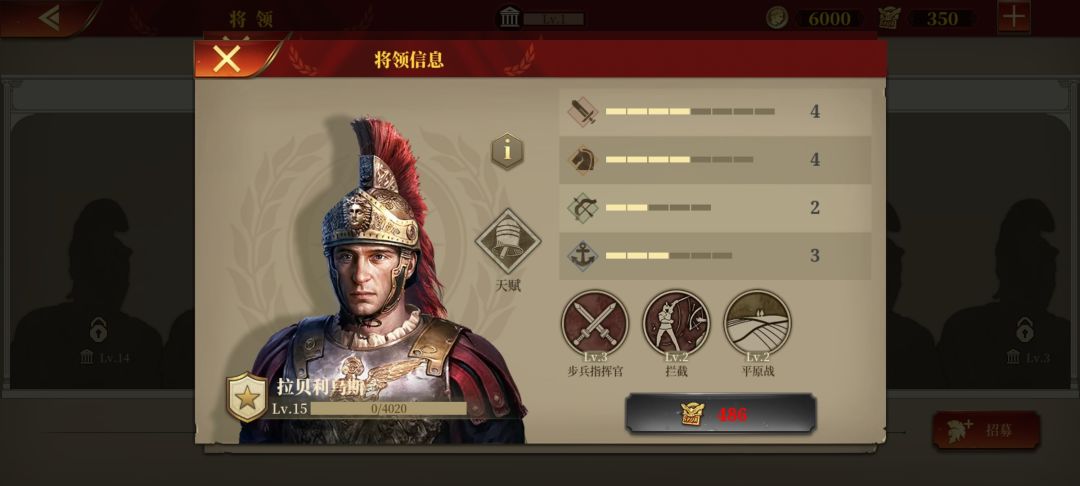Click the cavalry horse stat icon
The image size is (1080, 486).
tap(583, 160)
